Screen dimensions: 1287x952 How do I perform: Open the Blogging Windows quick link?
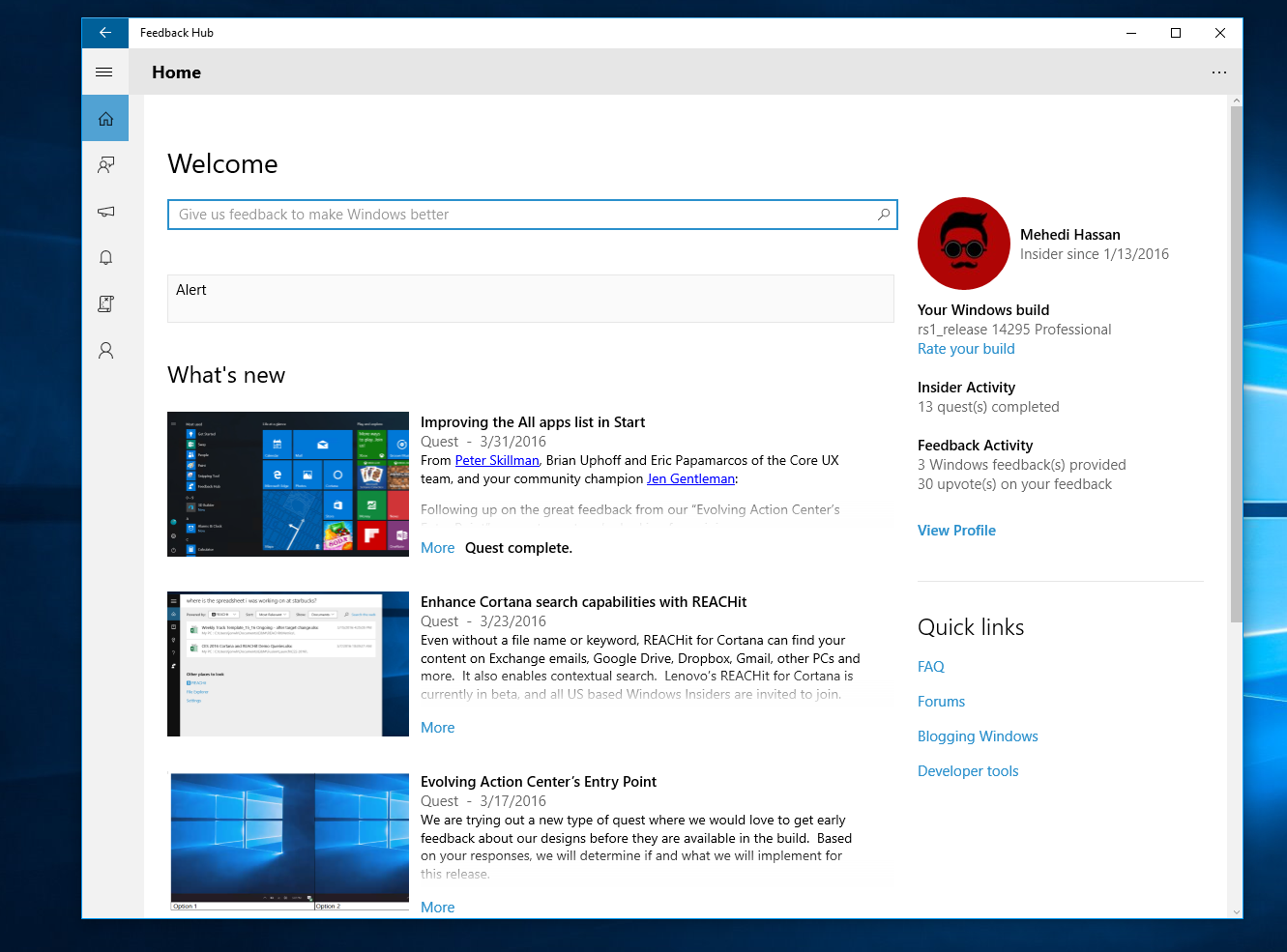pyautogui.click(x=978, y=736)
